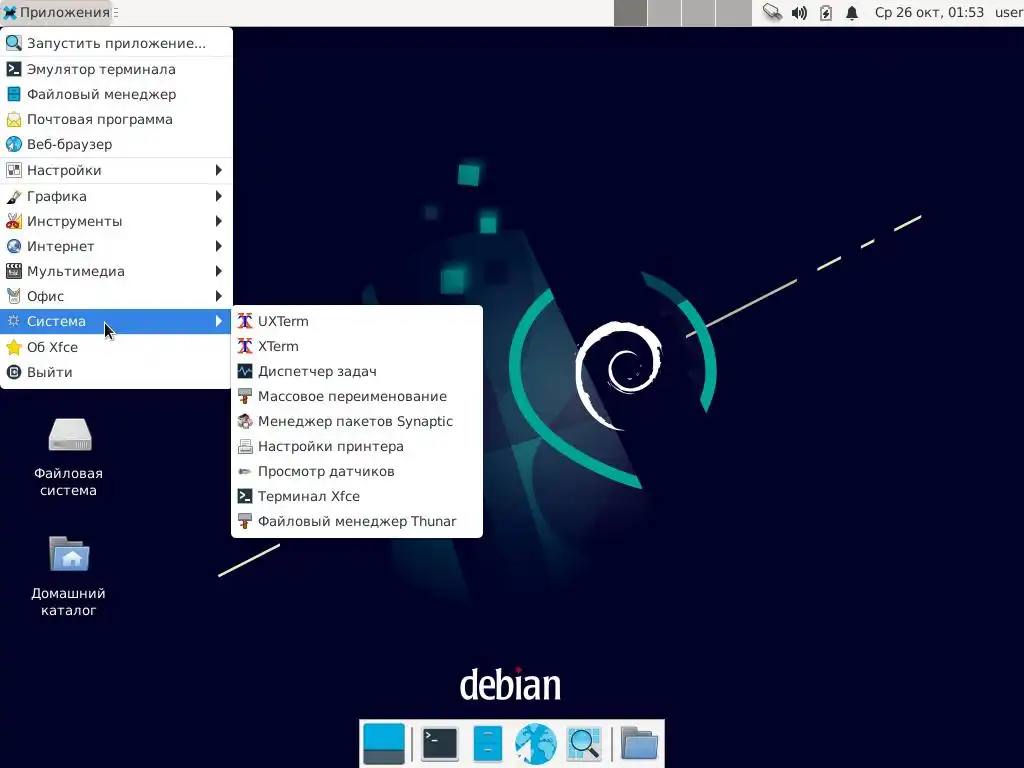Viewport: 1024px width, 768px height.
Task: Select Об Xfce star entry
Action: click(116, 347)
